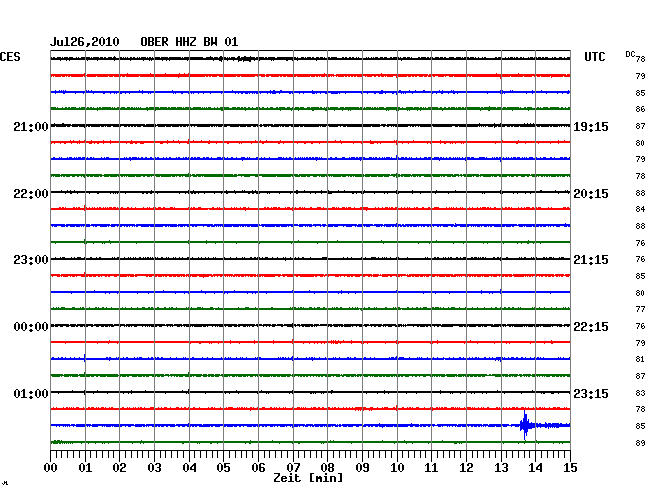
Task: Select the DC column header
Action: click(x=630, y=54)
